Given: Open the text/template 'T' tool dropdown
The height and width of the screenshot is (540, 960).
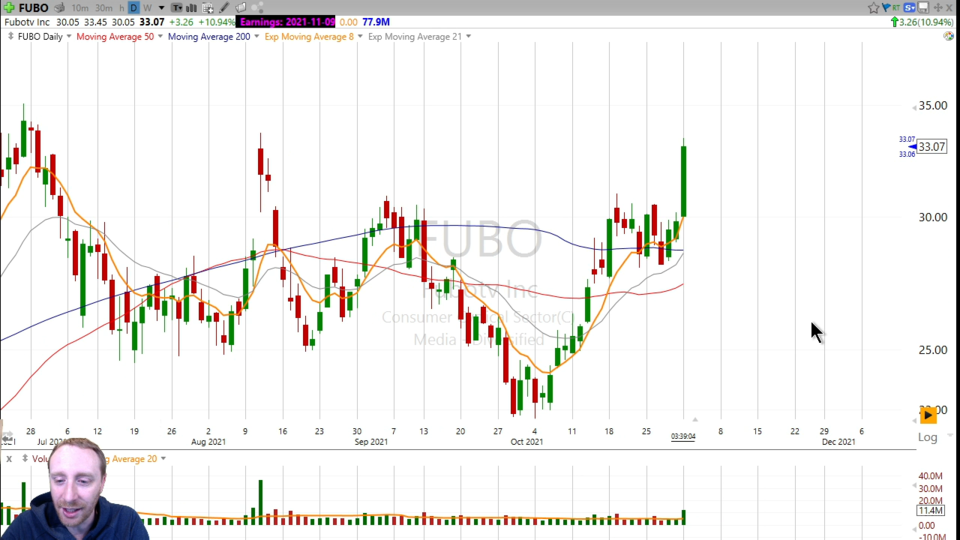Looking at the screenshot, I should click(176, 8).
